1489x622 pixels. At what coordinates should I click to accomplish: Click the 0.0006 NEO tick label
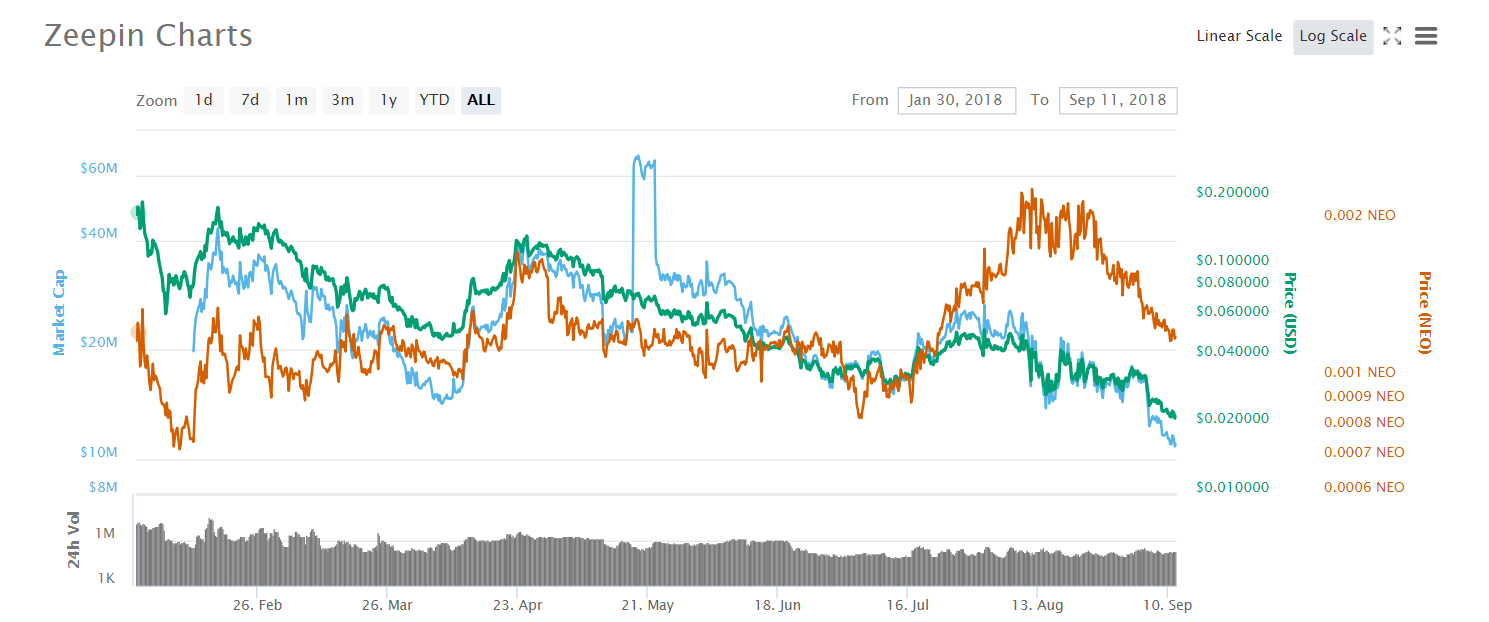pyautogui.click(x=1364, y=487)
